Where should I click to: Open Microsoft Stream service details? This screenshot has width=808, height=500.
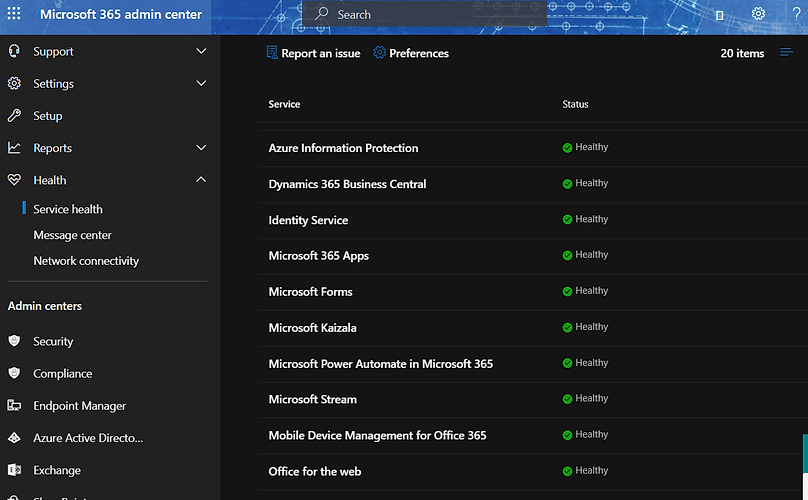(x=312, y=399)
